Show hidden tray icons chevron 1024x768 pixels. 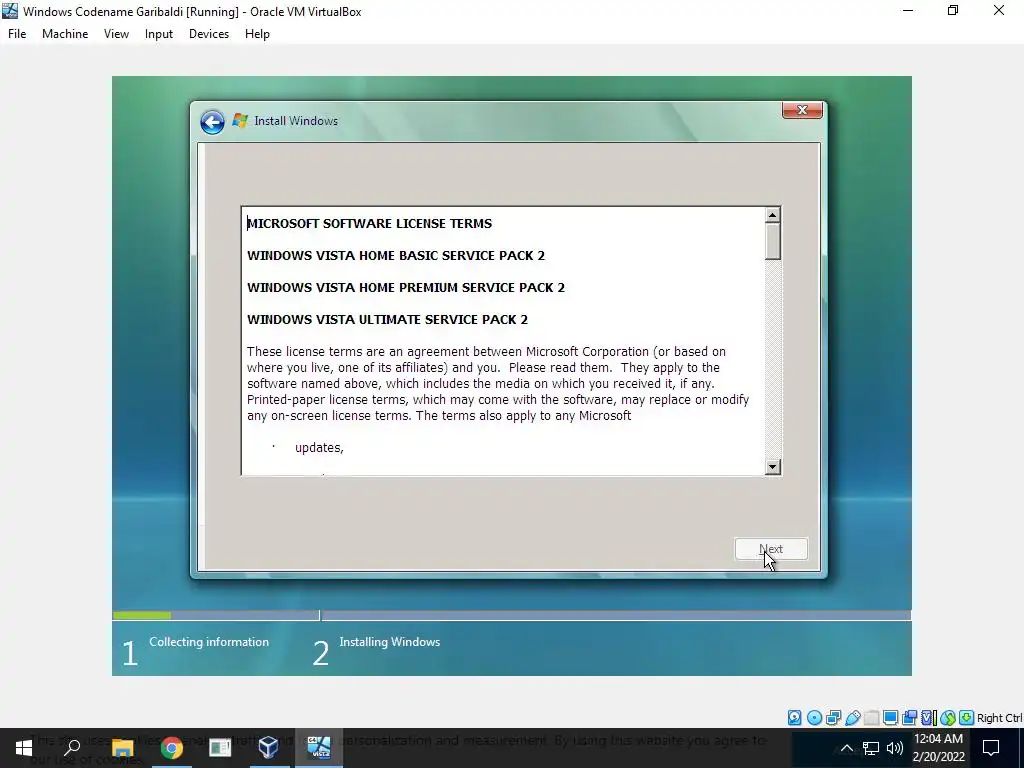pos(846,748)
